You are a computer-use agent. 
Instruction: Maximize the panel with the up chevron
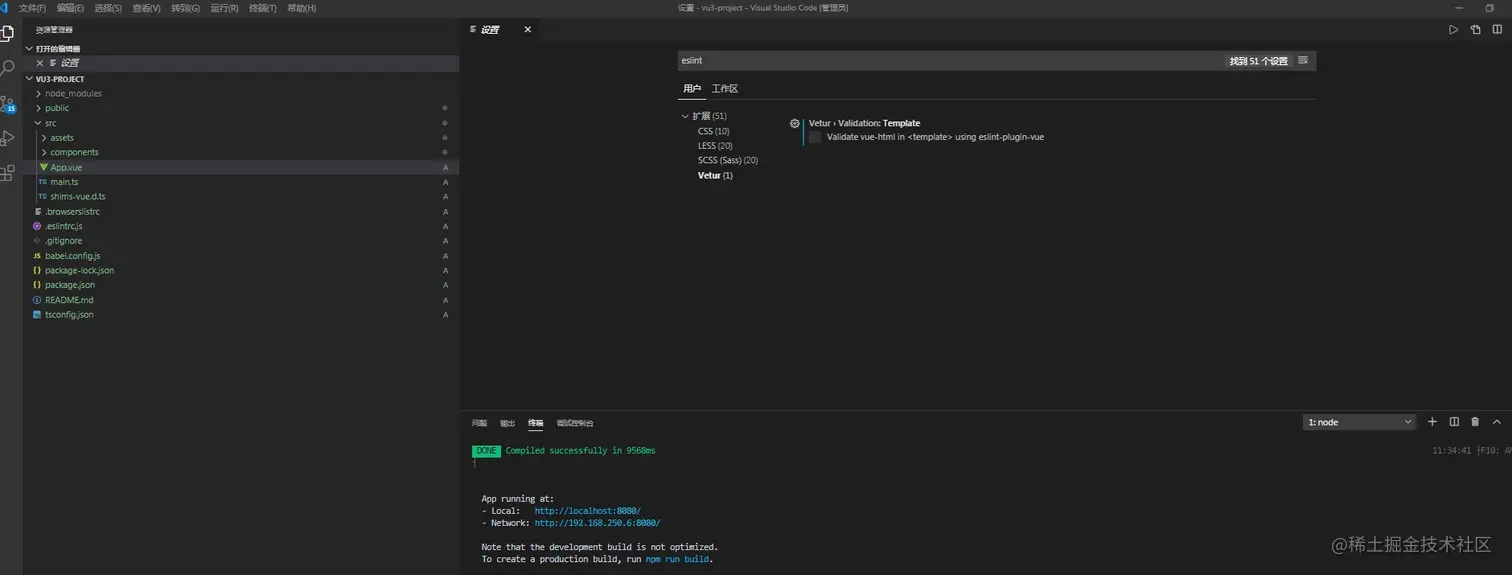[1497, 422]
